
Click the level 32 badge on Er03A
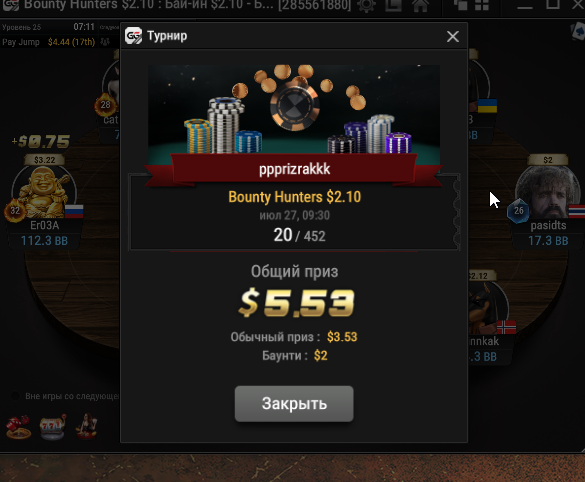click(15, 211)
